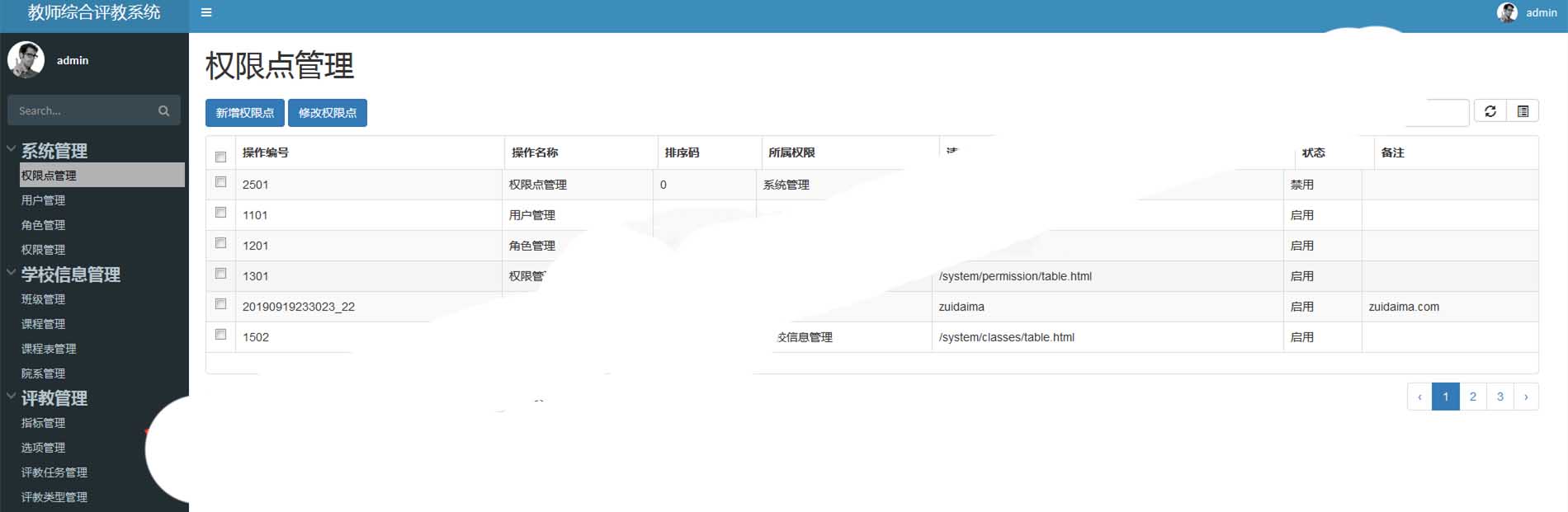Go to page 2 in pagination
Viewport: 1568px width, 512px height.
point(1472,397)
